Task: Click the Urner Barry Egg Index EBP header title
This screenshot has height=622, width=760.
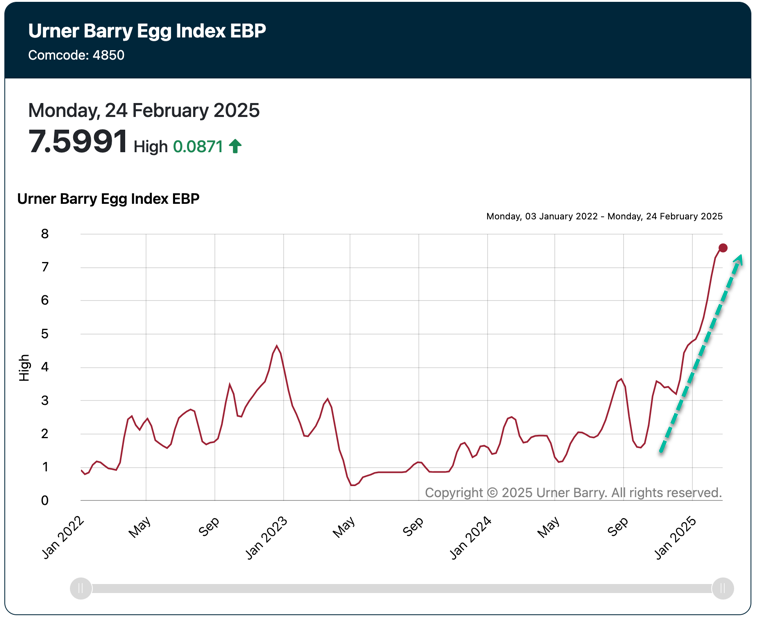Action: [x=146, y=30]
